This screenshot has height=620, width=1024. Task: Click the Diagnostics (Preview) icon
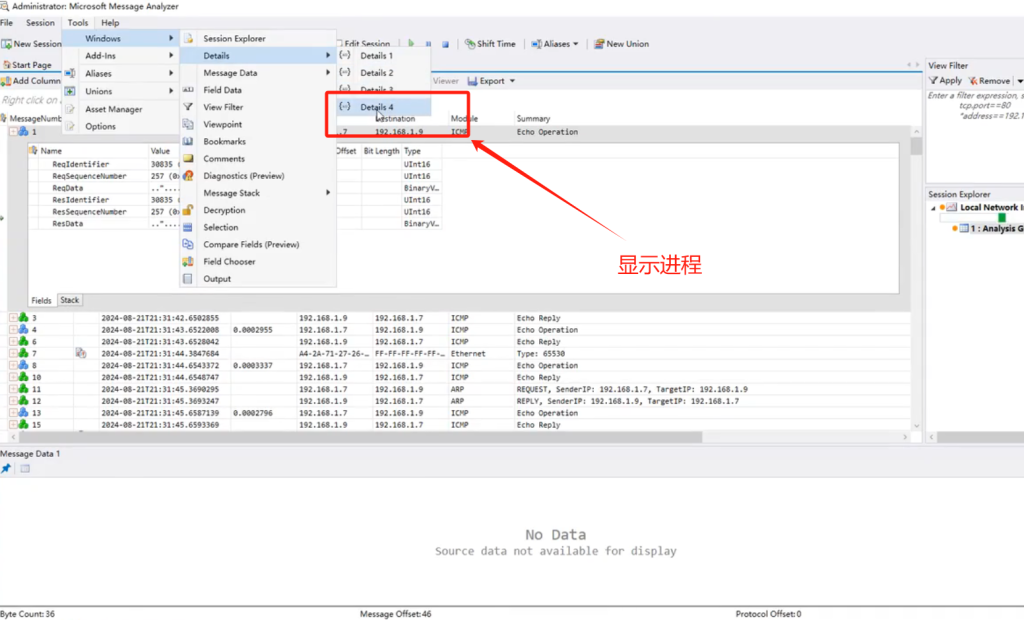click(188, 176)
